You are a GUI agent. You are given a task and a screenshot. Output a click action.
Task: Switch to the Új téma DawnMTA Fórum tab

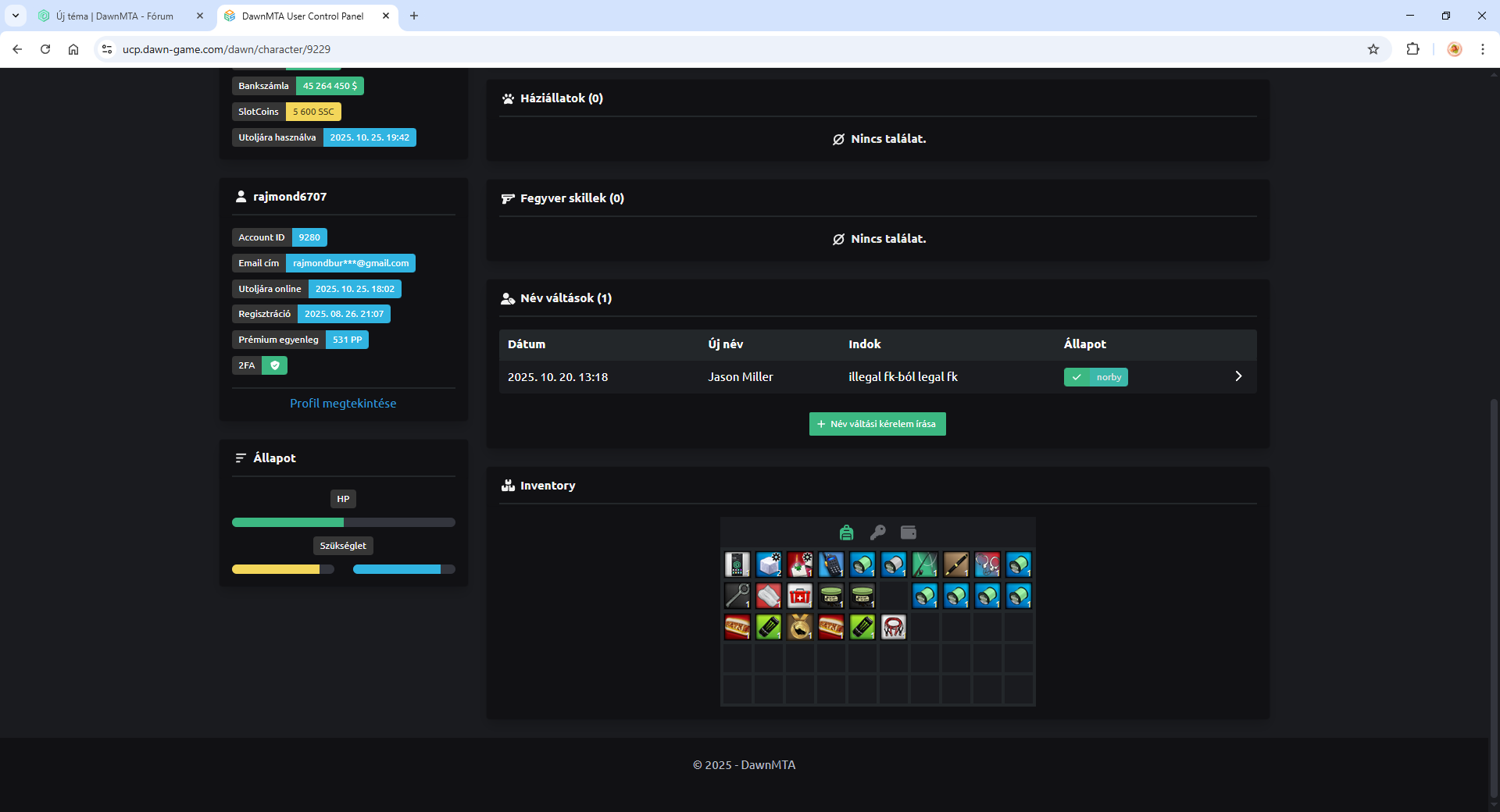click(x=115, y=16)
